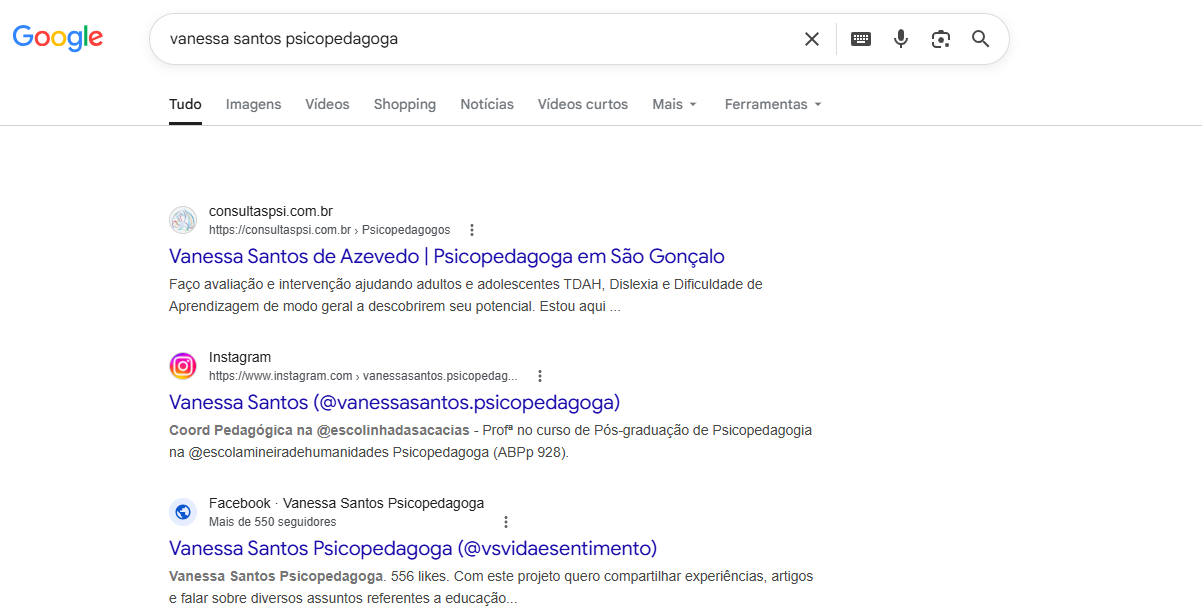Select the Tudo tab
Image resolution: width=1202 pixels, height=615 pixels.
[185, 104]
